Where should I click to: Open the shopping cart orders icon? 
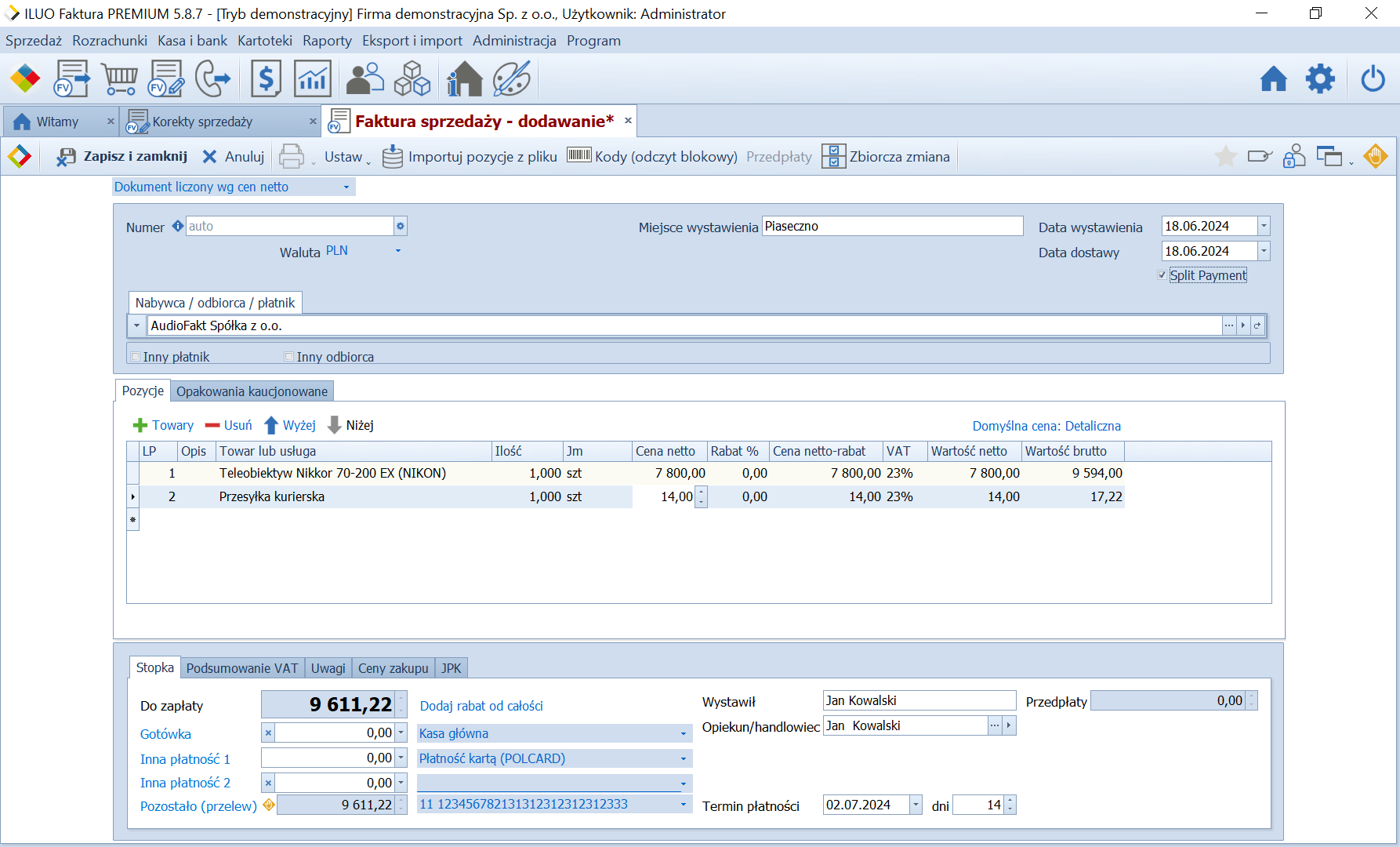coord(119,79)
